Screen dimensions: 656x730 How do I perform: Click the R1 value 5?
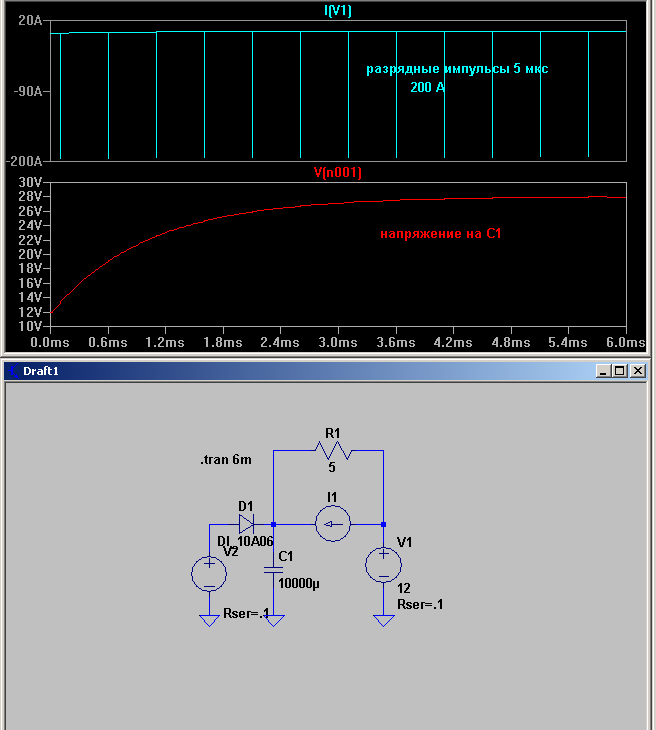pos(331,467)
